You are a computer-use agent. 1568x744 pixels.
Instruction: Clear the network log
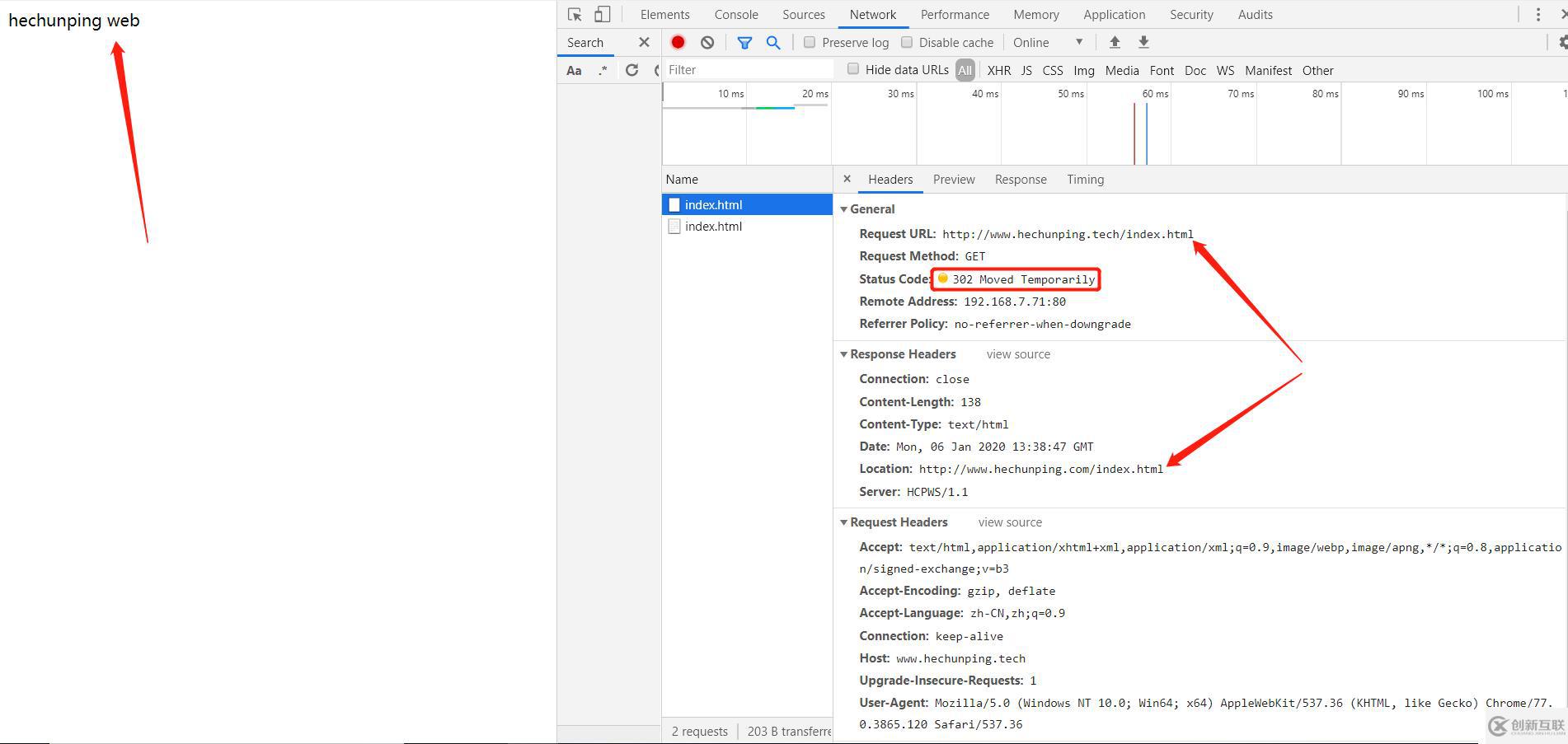(x=707, y=42)
